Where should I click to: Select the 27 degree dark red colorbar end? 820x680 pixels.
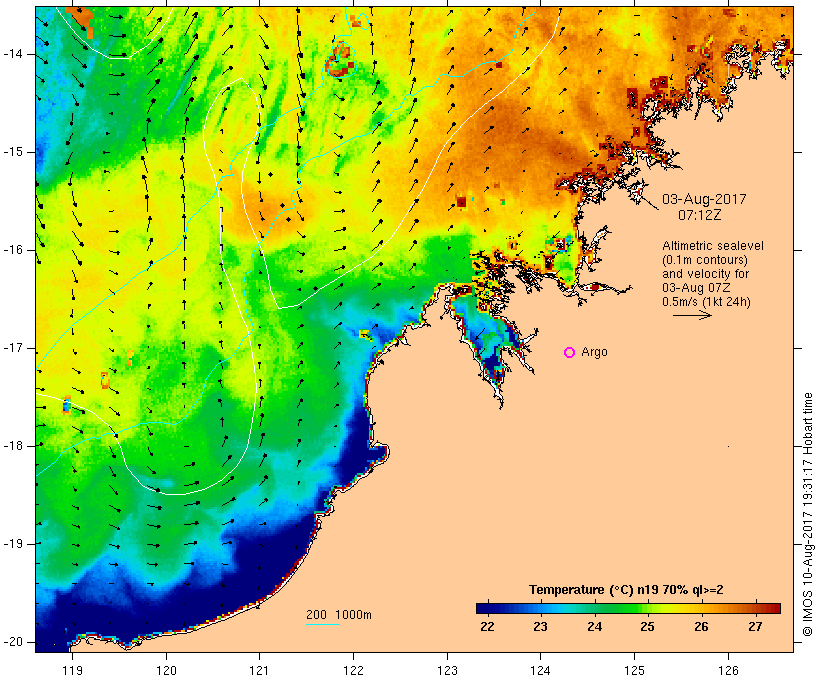click(773, 608)
